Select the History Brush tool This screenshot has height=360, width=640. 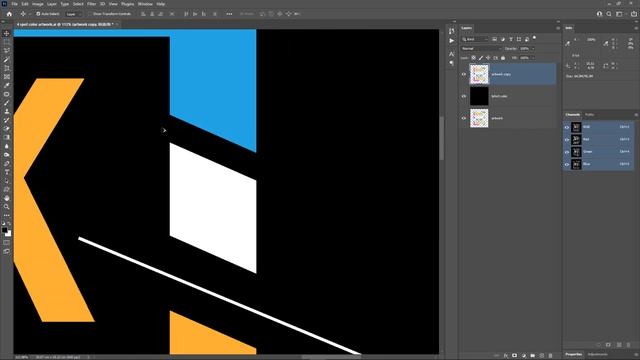click(x=7, y=120)
